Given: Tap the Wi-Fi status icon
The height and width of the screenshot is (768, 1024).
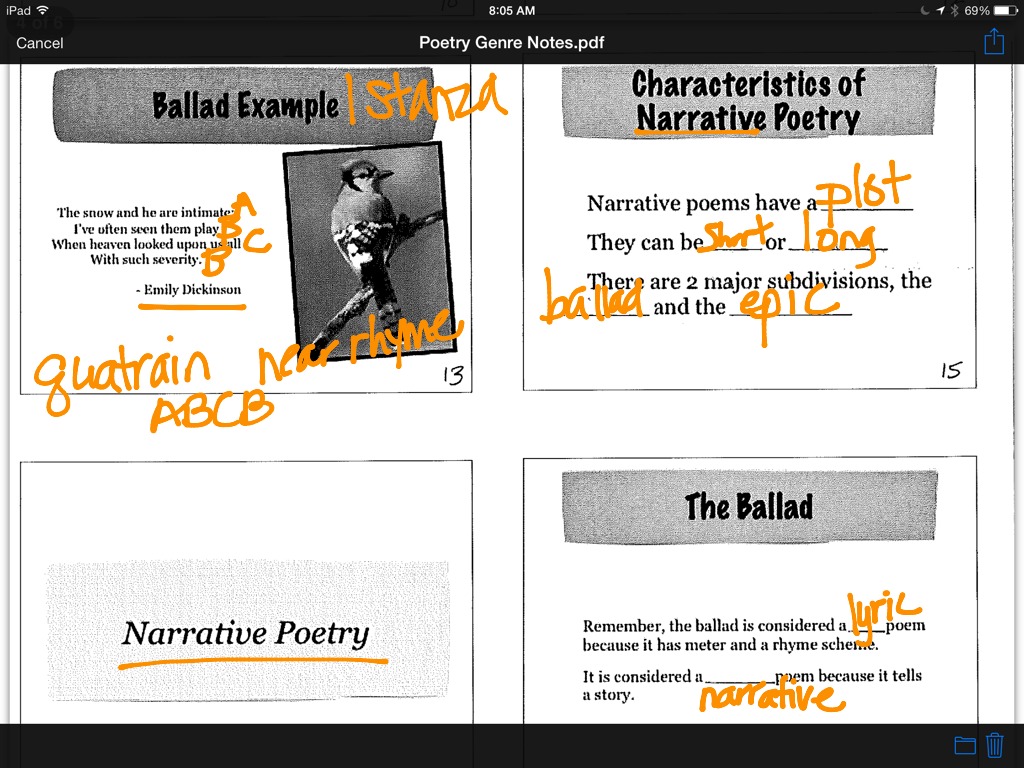Looking at the screenshot, I should tap(41, 10).
